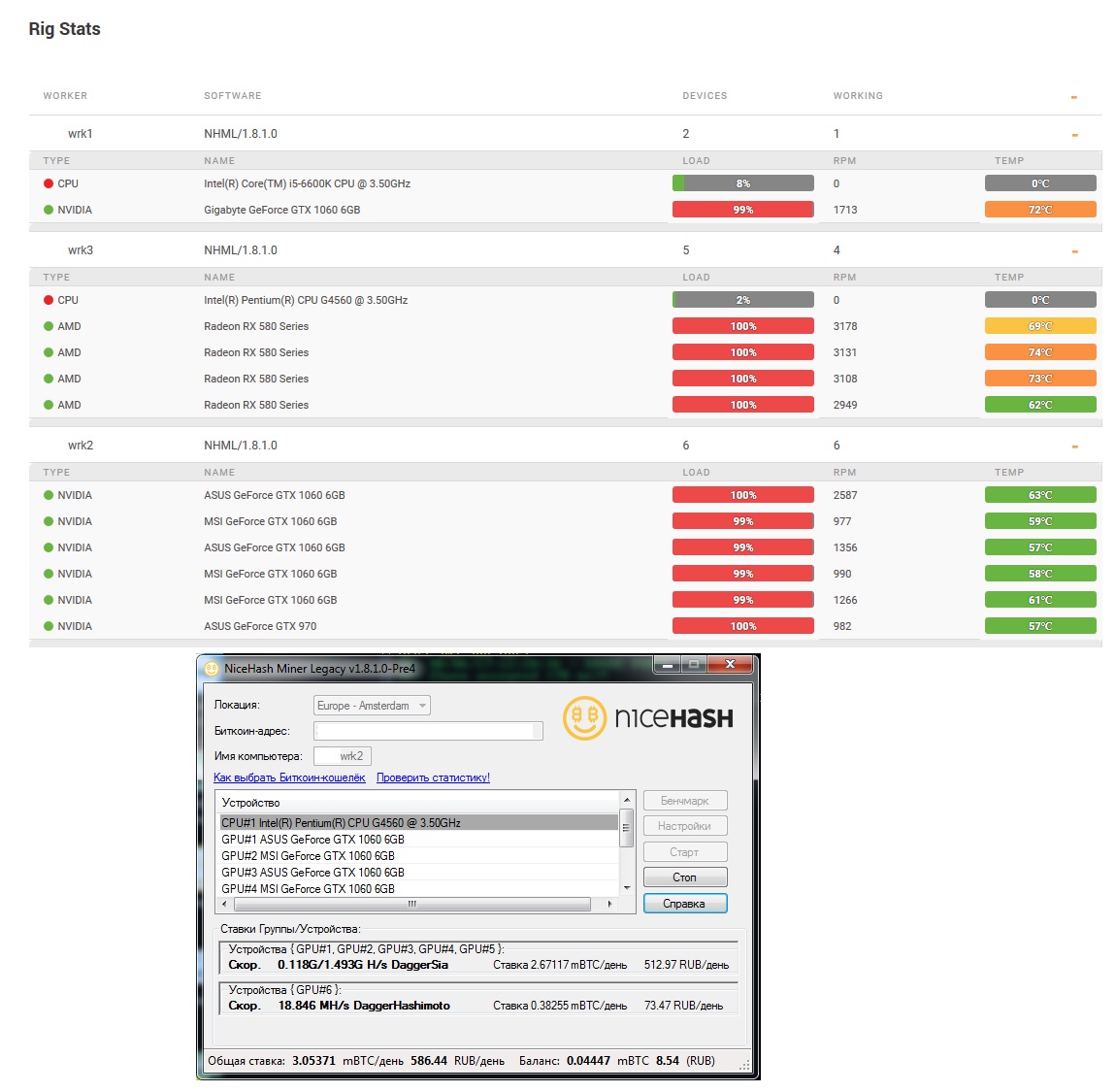Collapse all workers from header minus icon
The width and height of the screenshot is (1116, 1092).
pyautogui.click(x=1074, y=97)
